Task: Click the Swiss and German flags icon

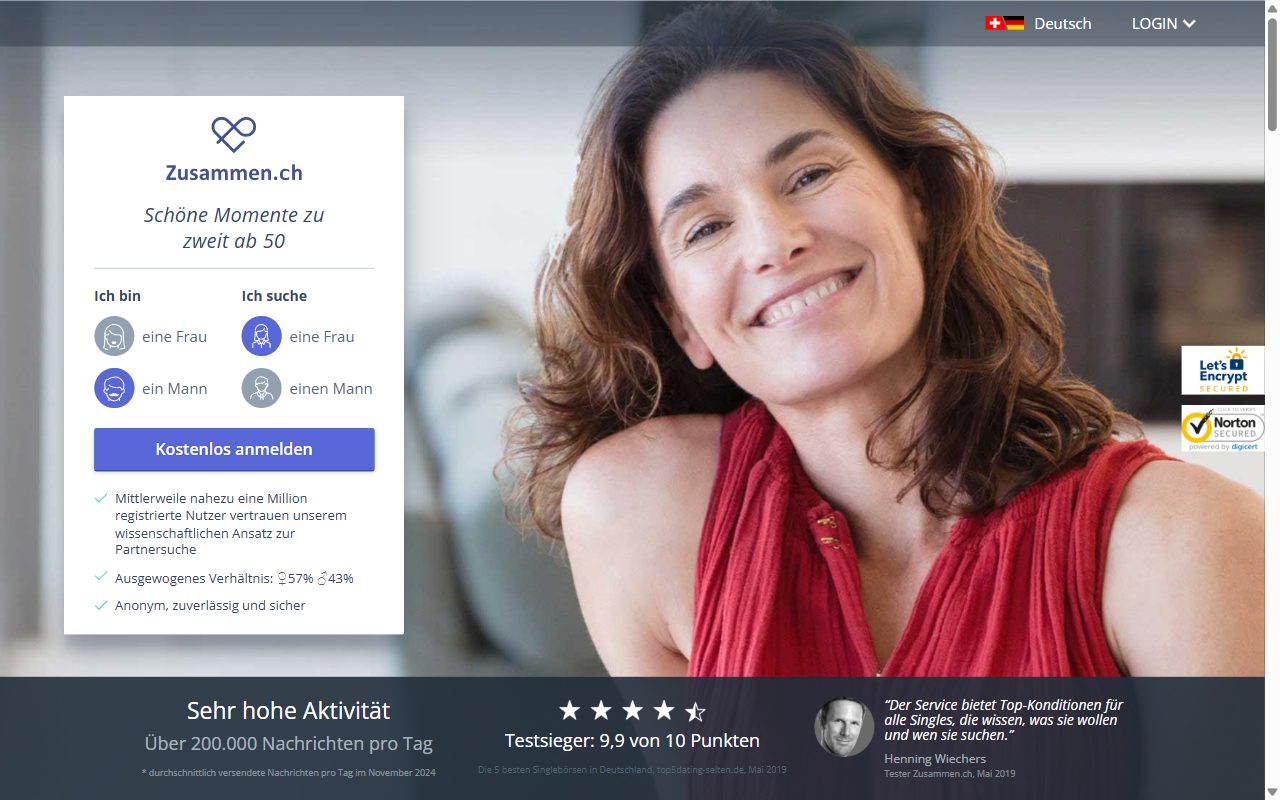Action: tap(1005, 23)
